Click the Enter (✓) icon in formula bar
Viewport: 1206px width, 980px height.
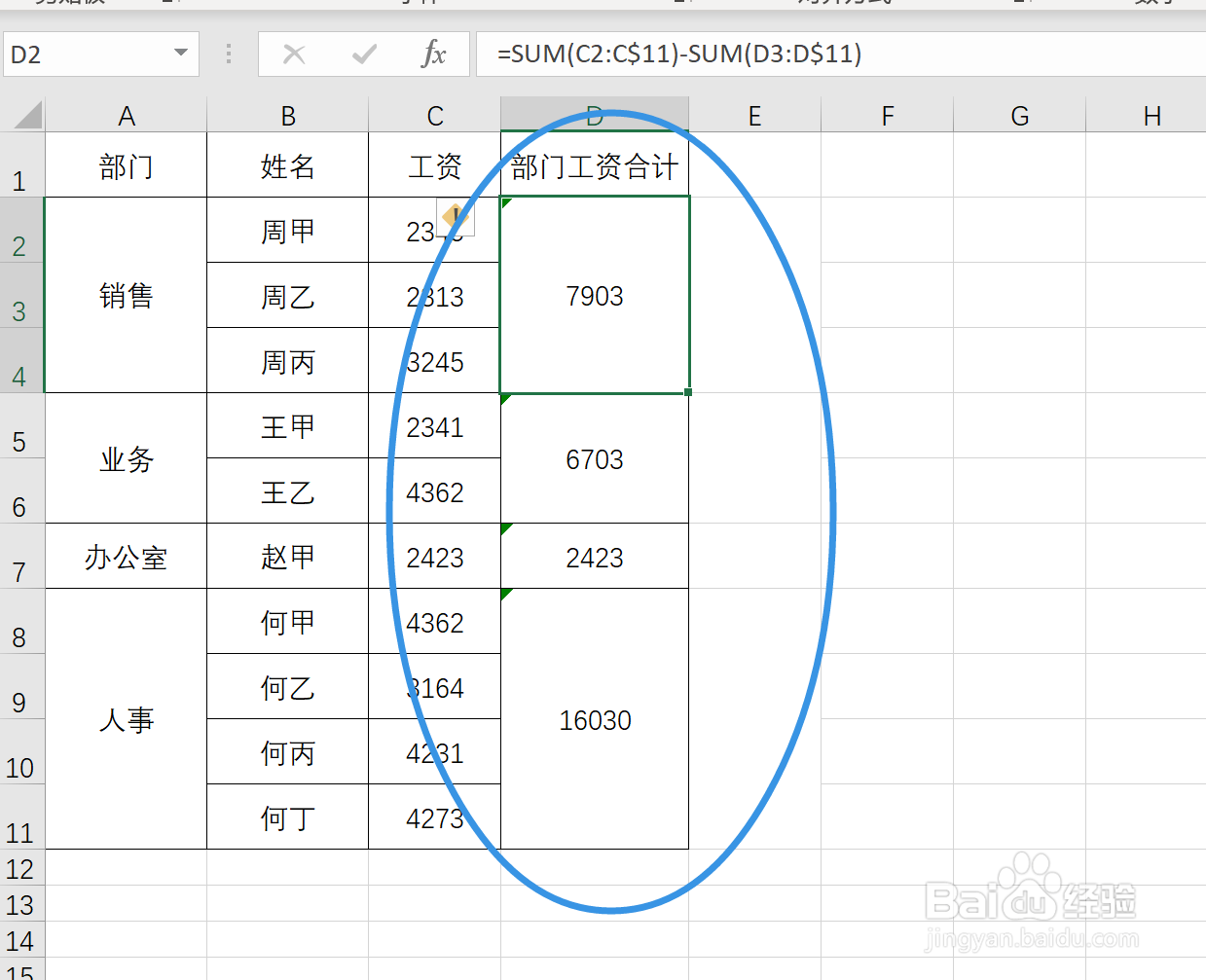point(365,54)
